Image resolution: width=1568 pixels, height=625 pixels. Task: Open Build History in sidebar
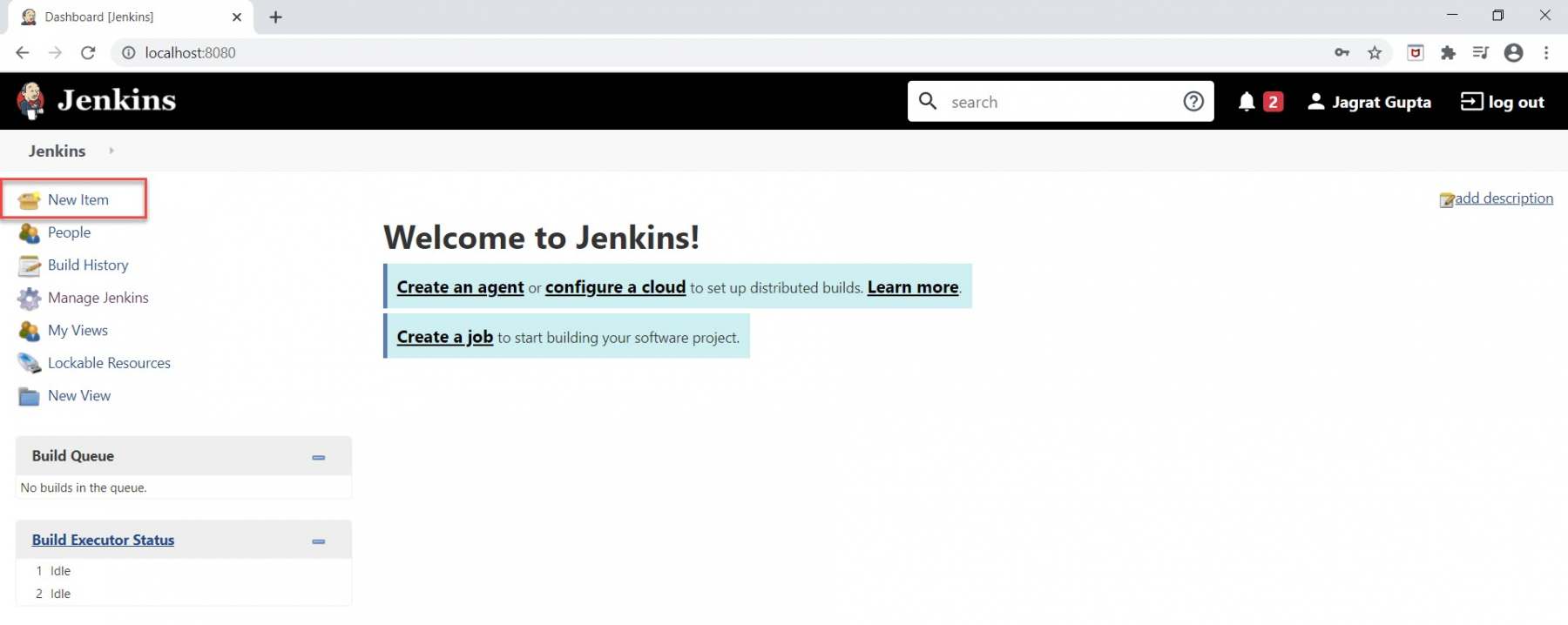pyautogui.click(x=88, y=265)
